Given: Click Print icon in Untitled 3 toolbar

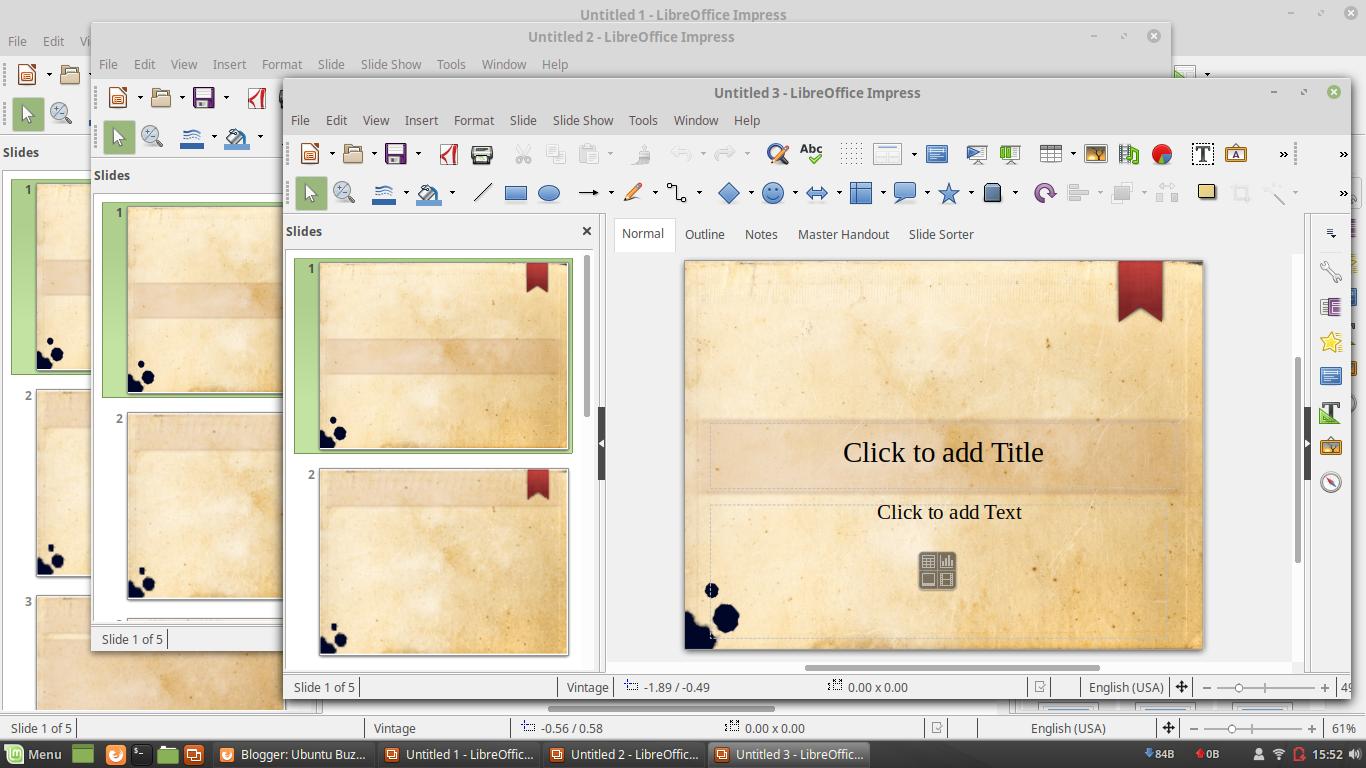Looking at the screenshot, I should (482, 154).
